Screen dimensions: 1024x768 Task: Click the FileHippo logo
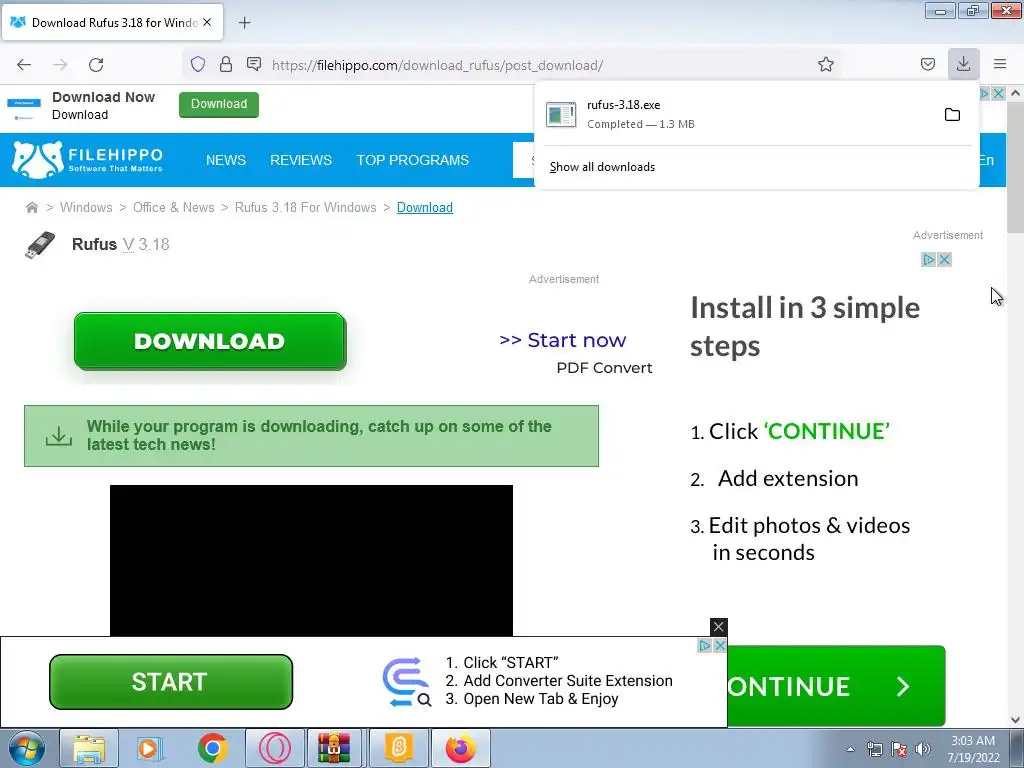click(x=88, y=160)
